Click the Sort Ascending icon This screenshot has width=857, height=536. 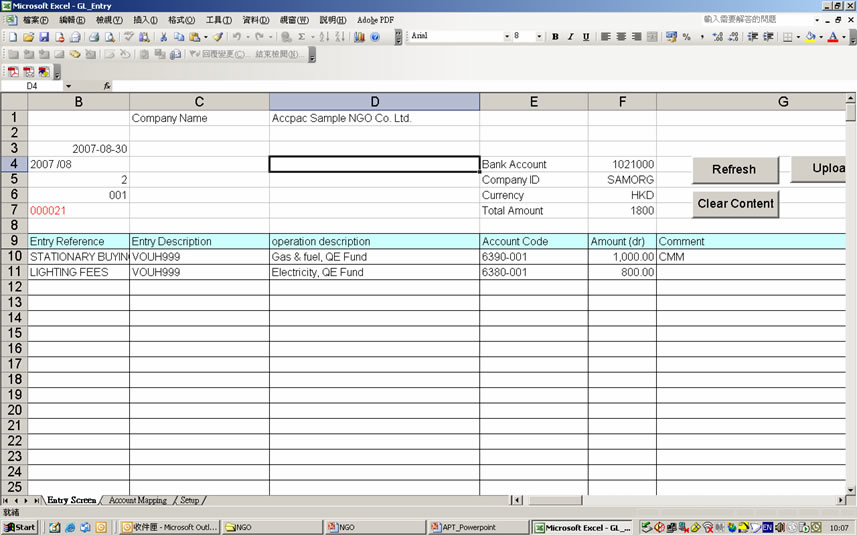point(324,37)
